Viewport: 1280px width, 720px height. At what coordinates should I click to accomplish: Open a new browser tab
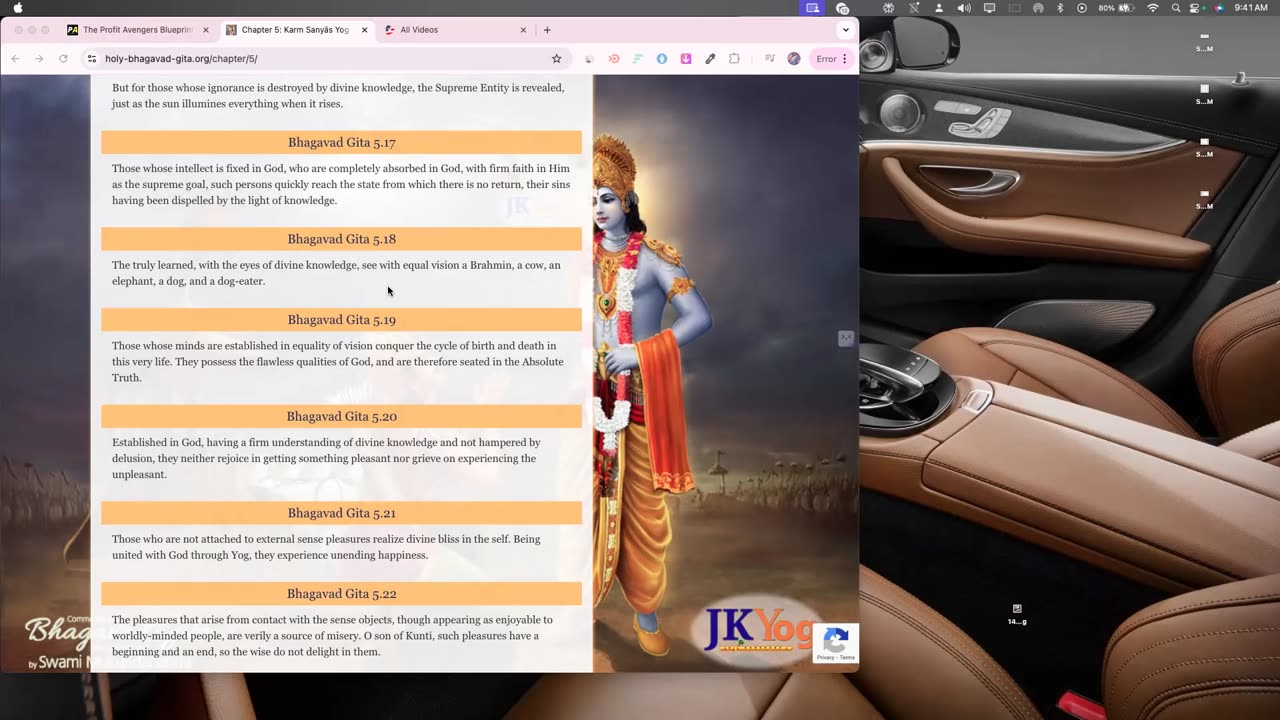[547, 30]
